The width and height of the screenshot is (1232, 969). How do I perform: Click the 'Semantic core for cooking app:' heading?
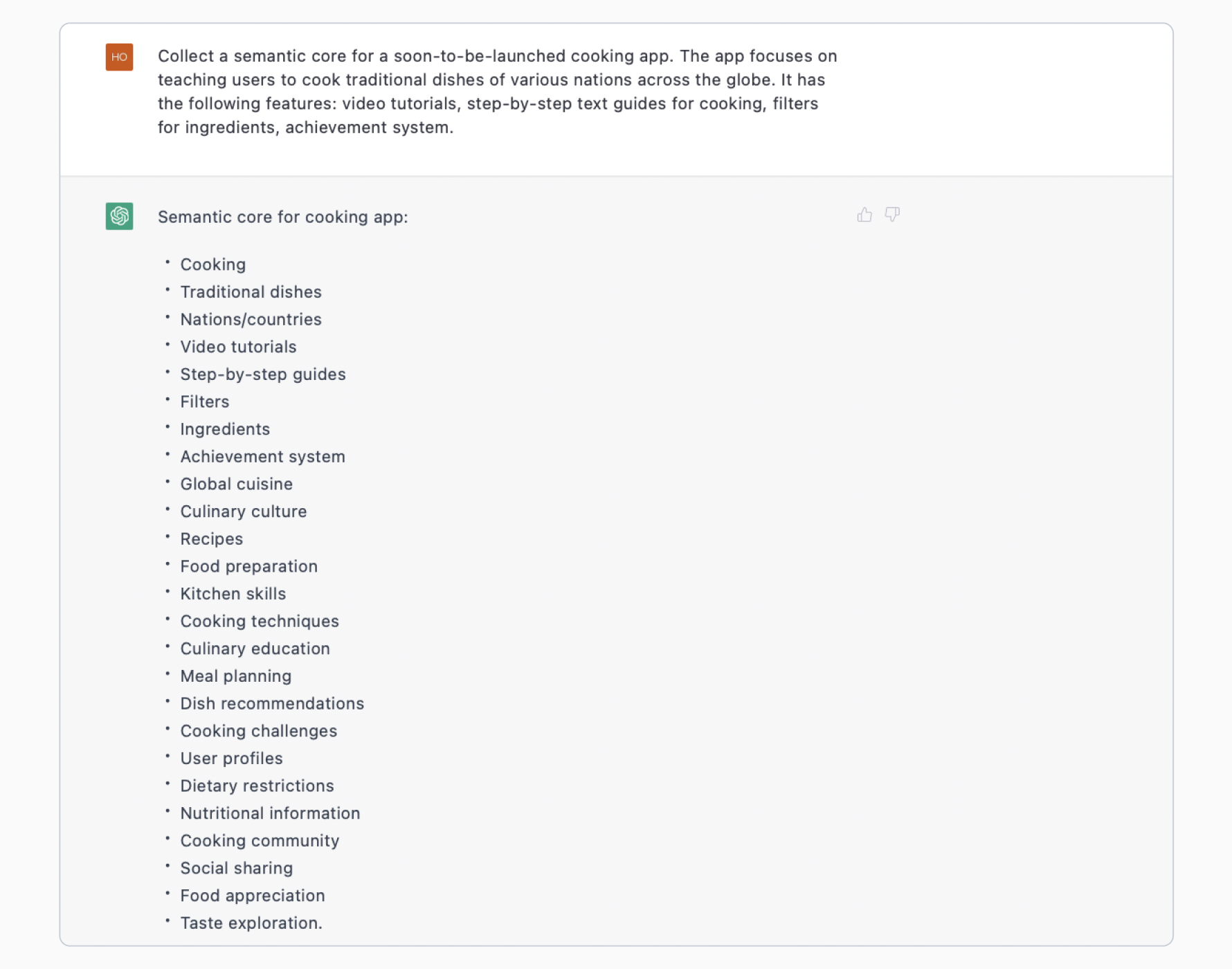point(282,217)
